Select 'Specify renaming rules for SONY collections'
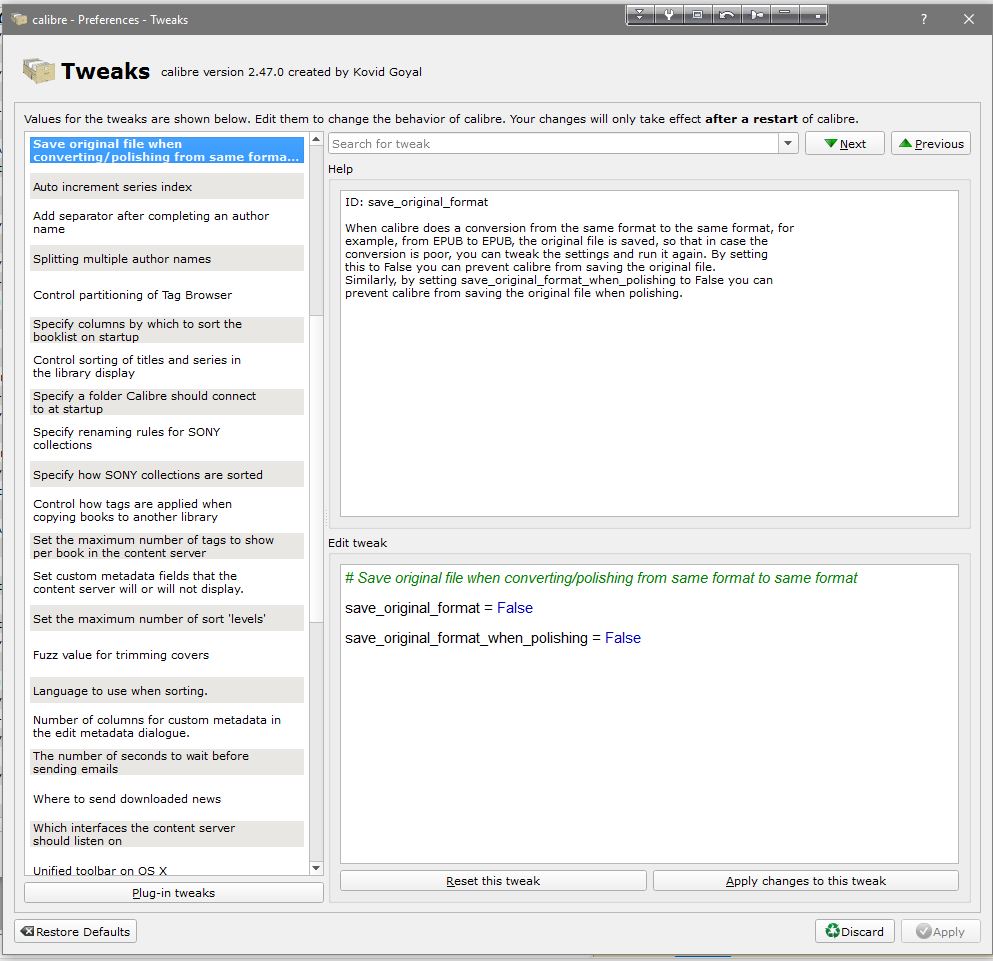The height and width of the screenshot is (961, 993). click(167, 438)
